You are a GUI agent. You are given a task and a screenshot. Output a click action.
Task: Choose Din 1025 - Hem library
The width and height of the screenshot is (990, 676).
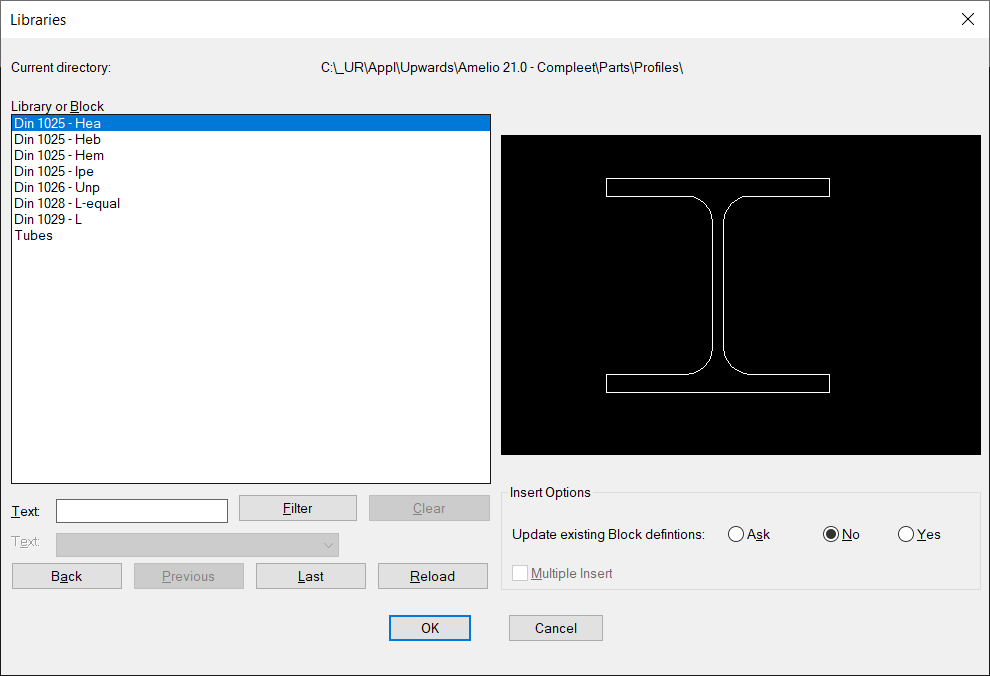coord(251,155)
